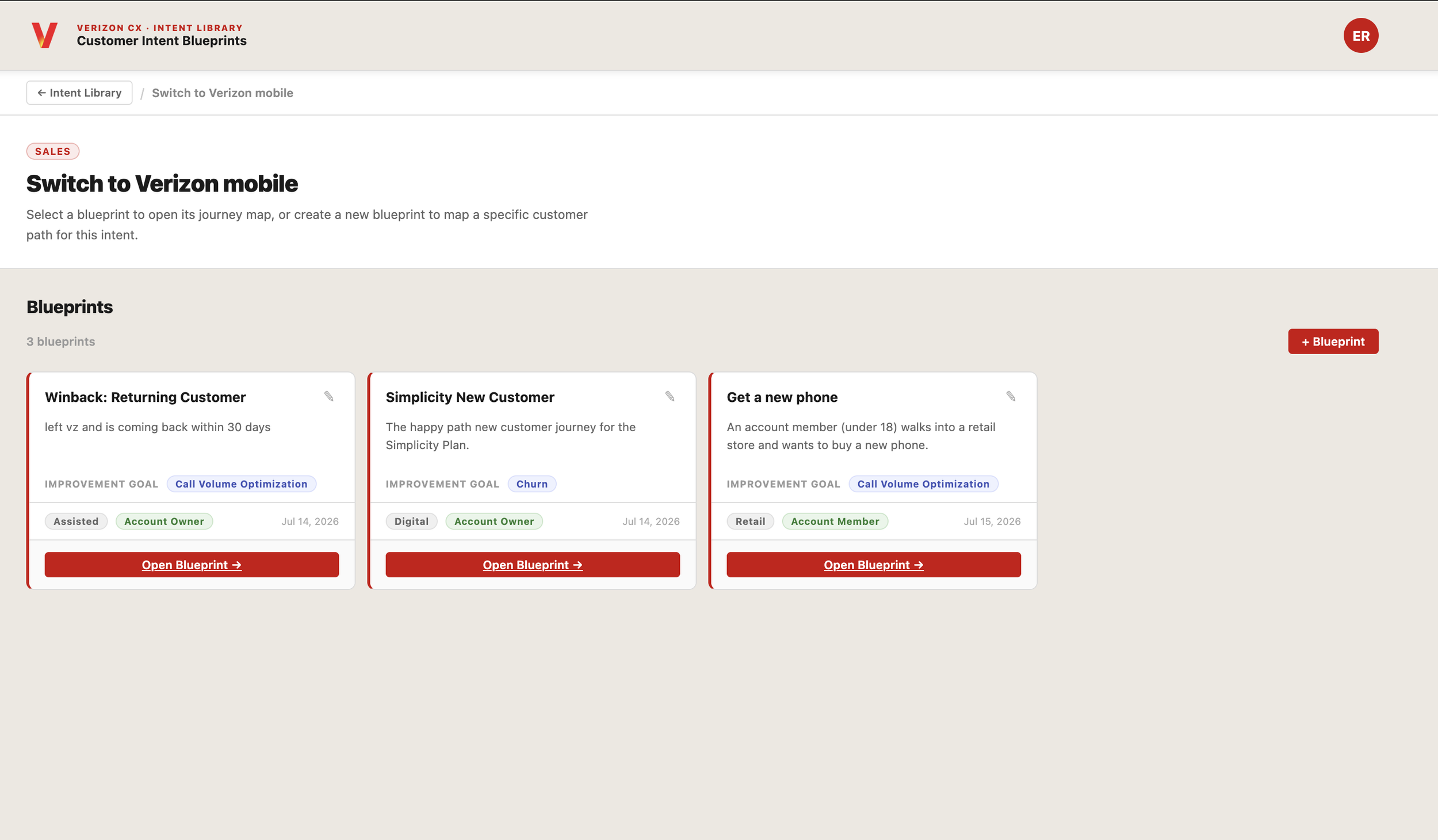Screen dimensions: 1438x840
Task: Click the Winback: Returning Customer card title
Action: pyautogui.click(x=145, y=397)
